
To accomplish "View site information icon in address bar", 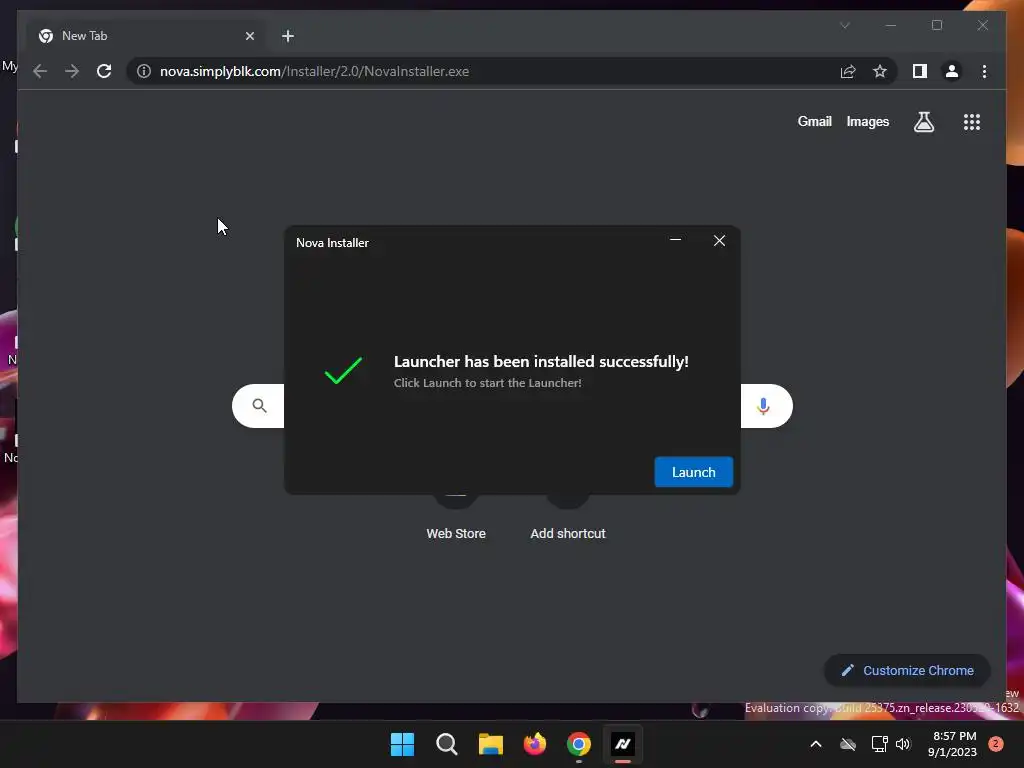I will 144,71.
